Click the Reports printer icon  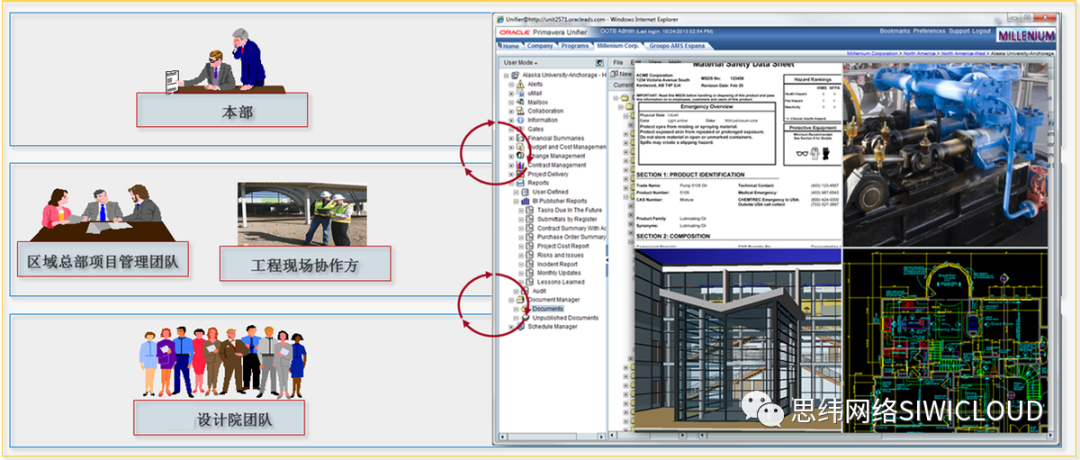(x=520, y=183)
